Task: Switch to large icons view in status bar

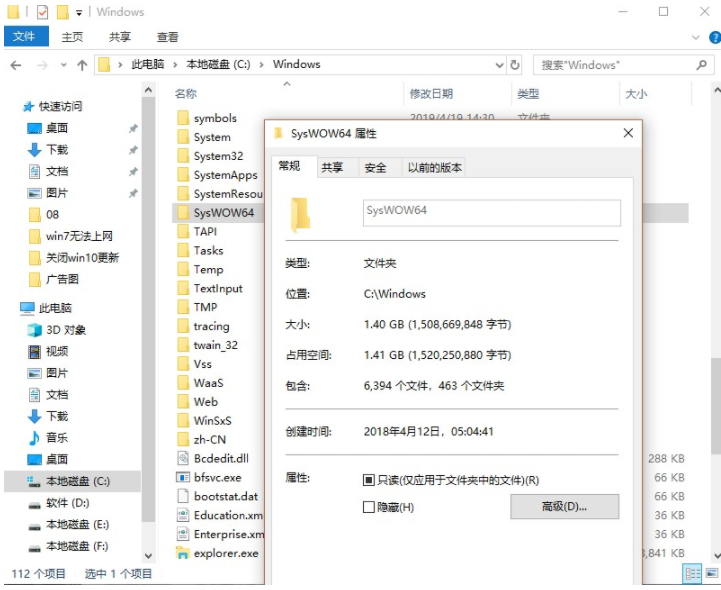Action: pyautogui.click(x=711, y=573)
